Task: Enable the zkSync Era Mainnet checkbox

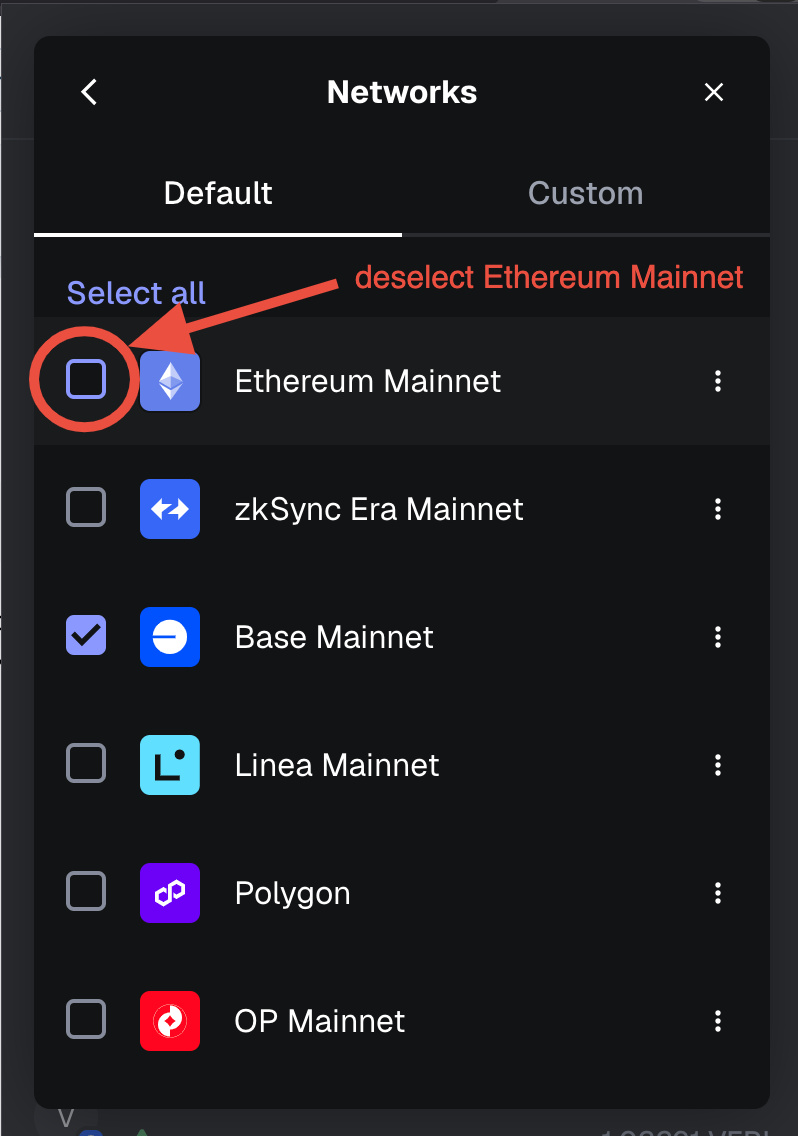Action: coord(86,507)
